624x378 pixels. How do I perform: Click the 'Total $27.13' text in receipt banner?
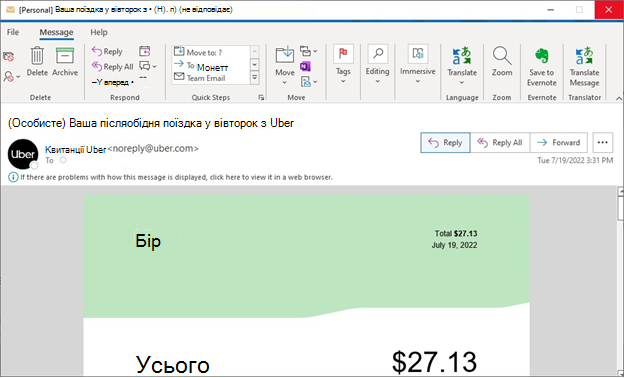click(456, 234)
